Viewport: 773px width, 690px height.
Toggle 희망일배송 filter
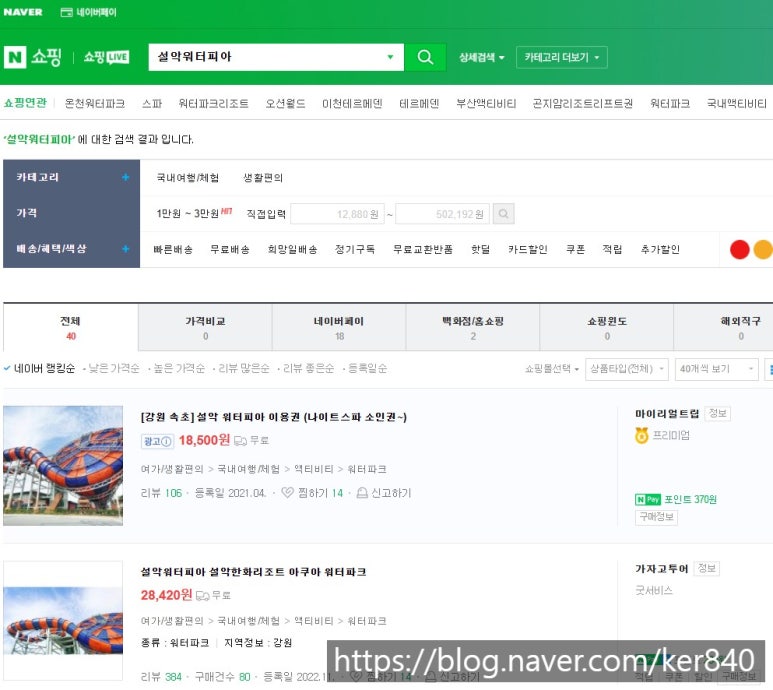[292, 249]
